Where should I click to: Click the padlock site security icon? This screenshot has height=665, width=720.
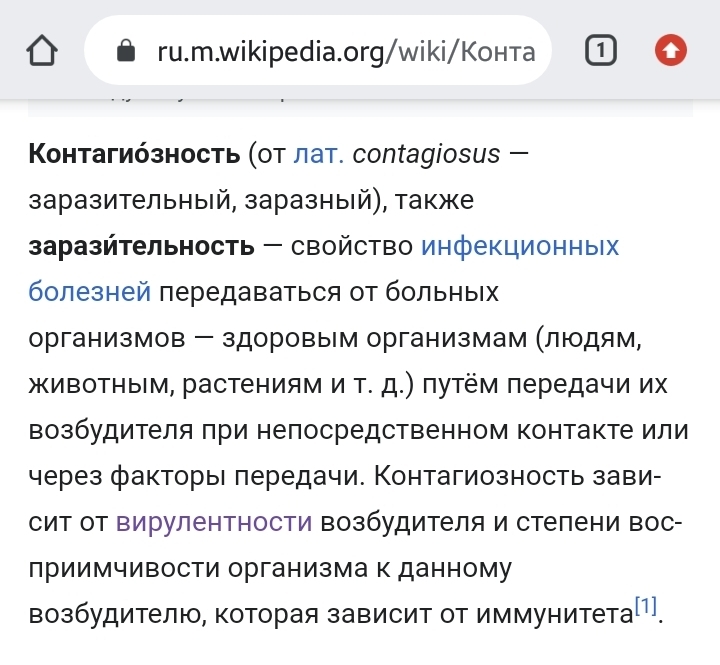pos(126,51)
